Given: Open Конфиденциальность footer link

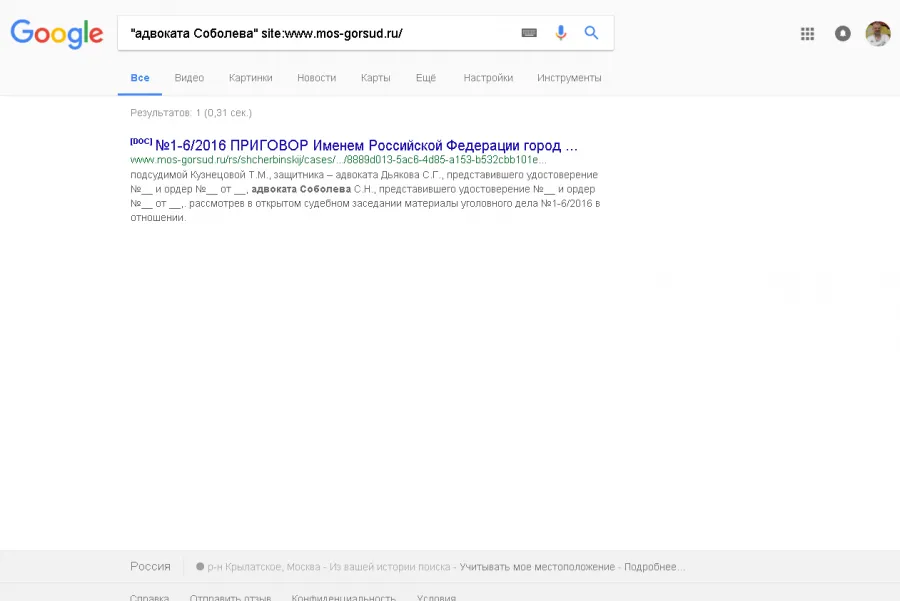Looking at the screenshot, I should click(x=344, y=598).
